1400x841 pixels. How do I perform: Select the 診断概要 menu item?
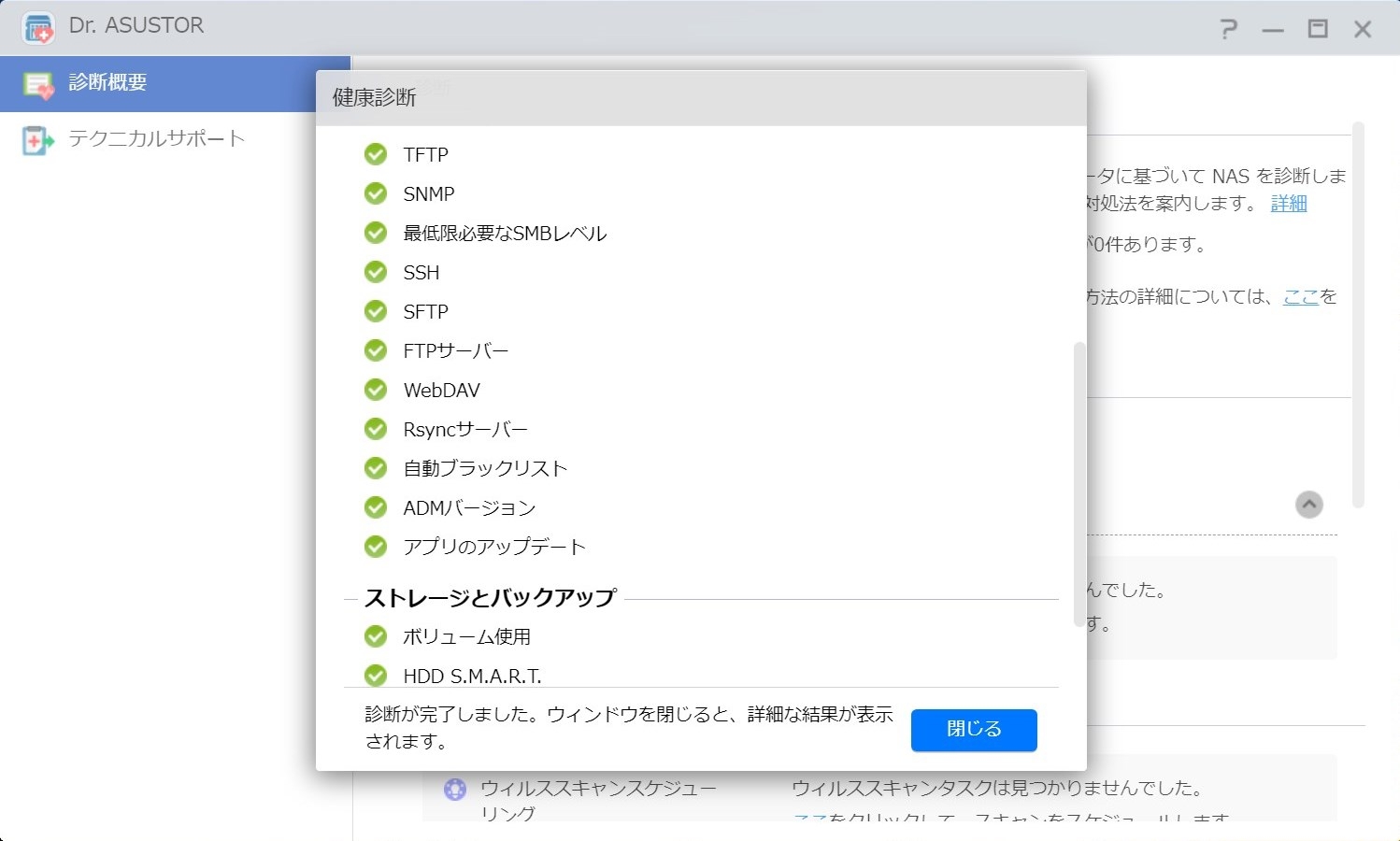pos(107,83)
